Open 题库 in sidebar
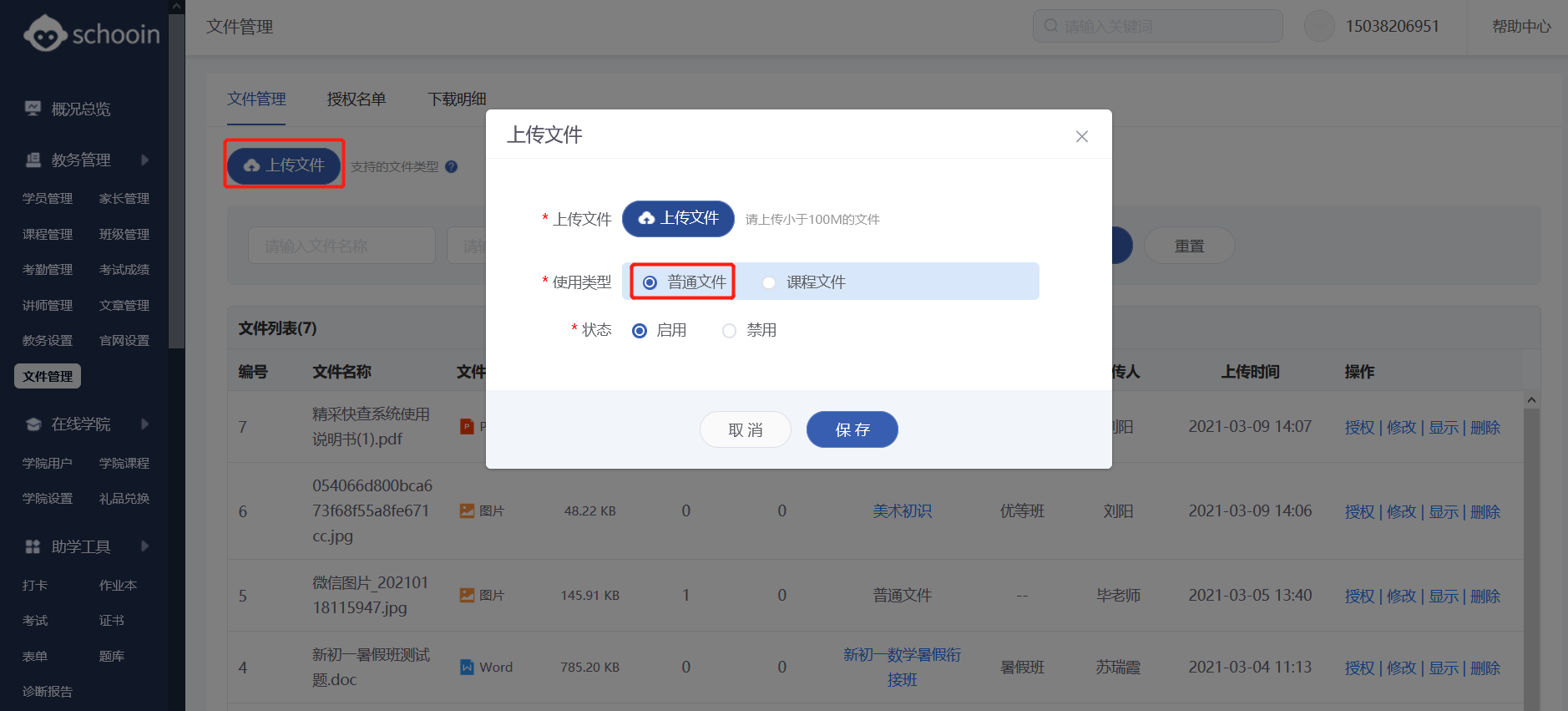Viewport: 1568px width, 711px height. click(x=112, y=657)
